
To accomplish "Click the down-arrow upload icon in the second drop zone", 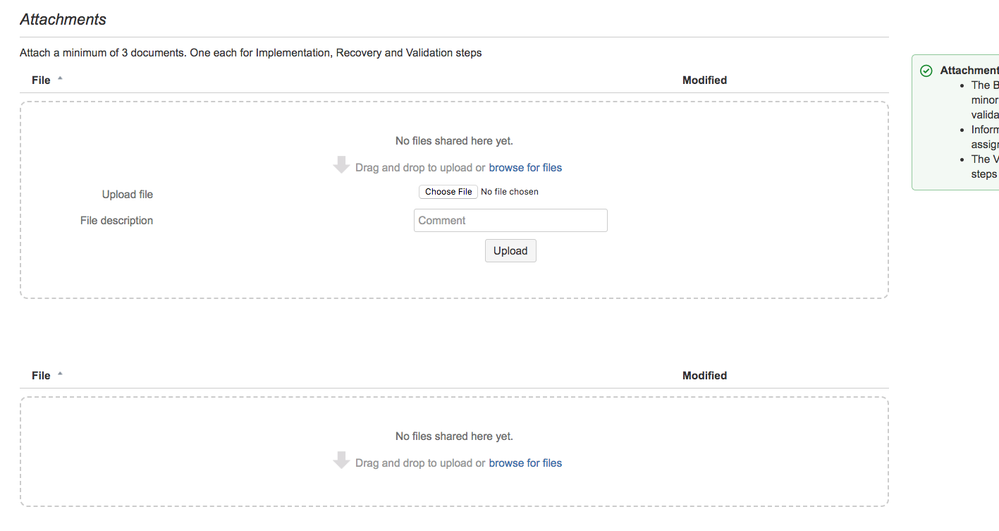I will (x=341, y=461).
